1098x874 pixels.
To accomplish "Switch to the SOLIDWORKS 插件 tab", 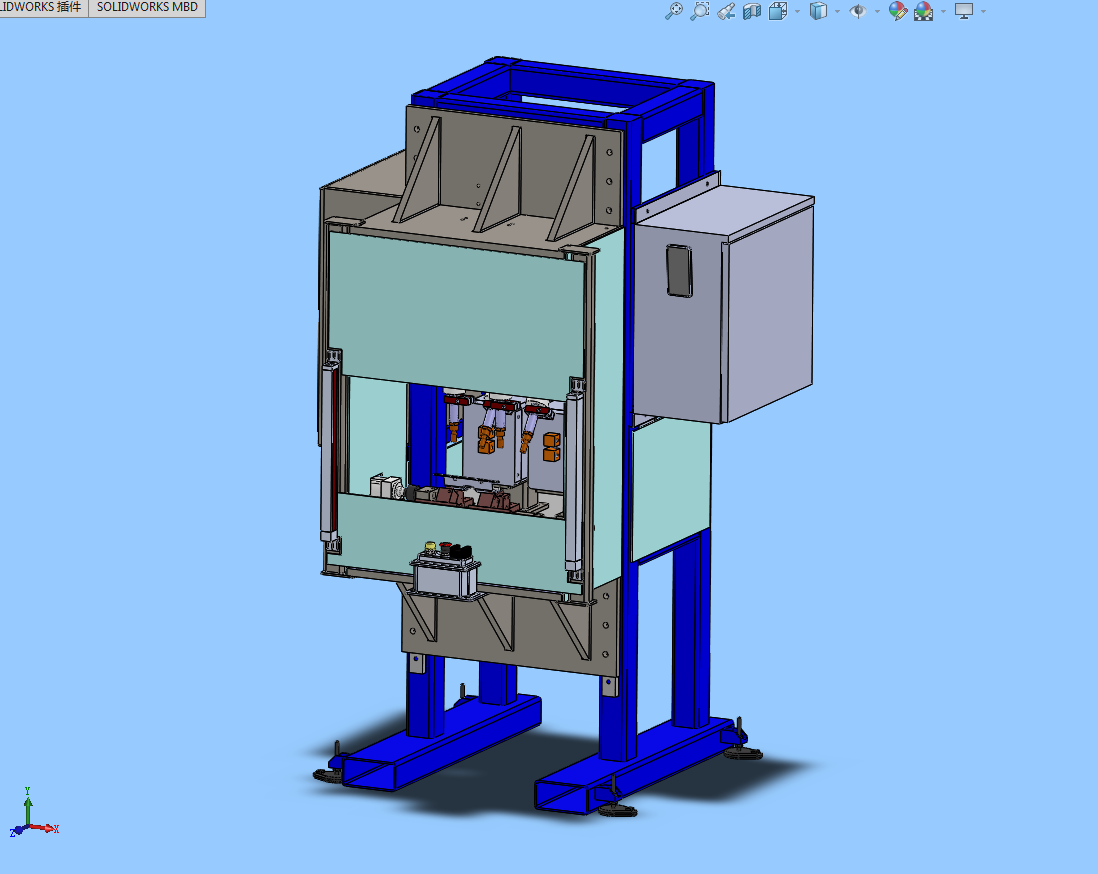I will coord(43,8).
